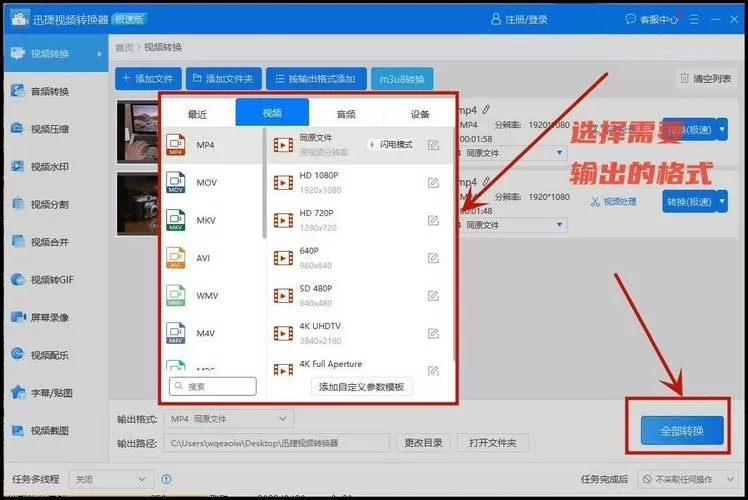Click the format list scrollbar

pos(265,183)
